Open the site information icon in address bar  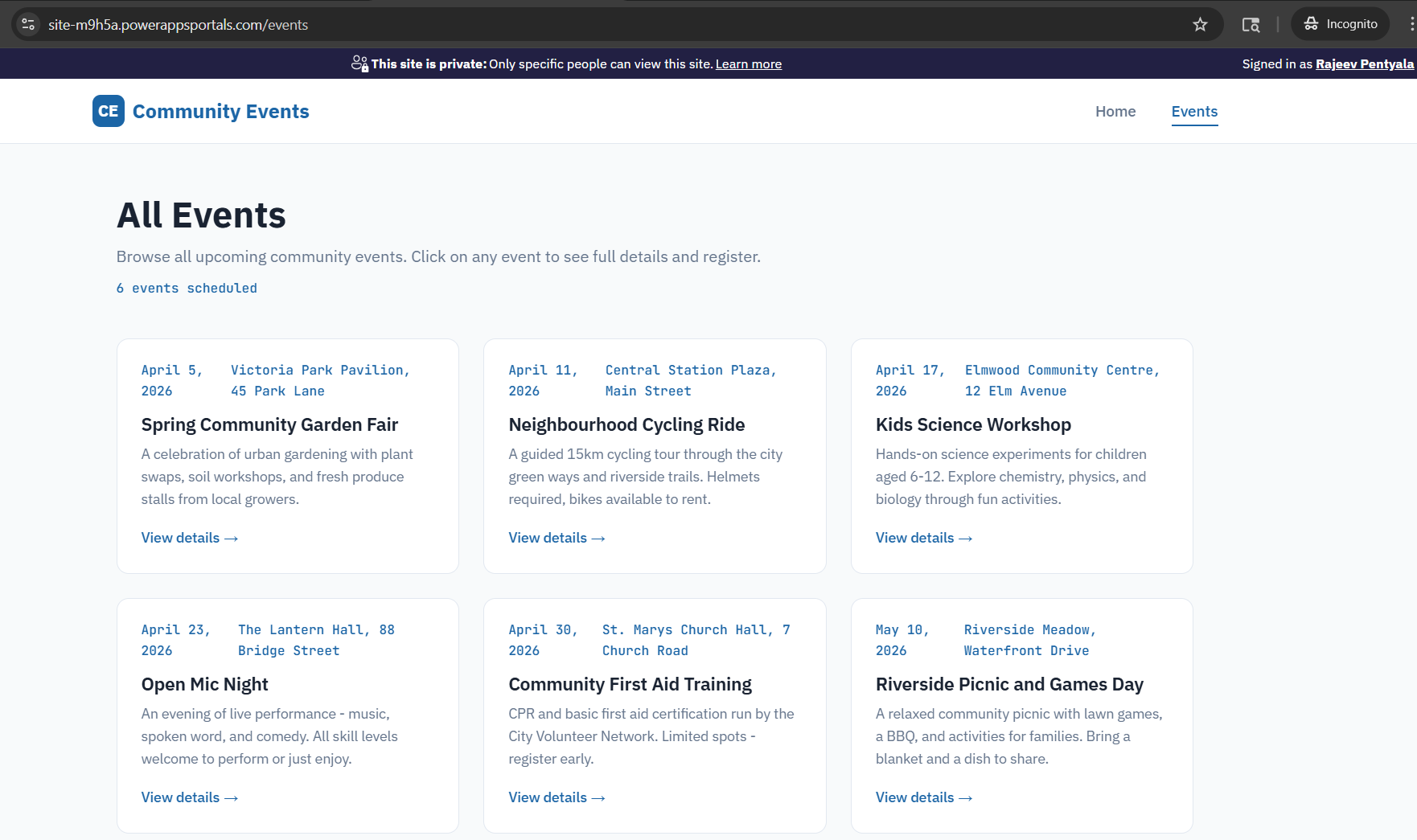coord(28,25)
